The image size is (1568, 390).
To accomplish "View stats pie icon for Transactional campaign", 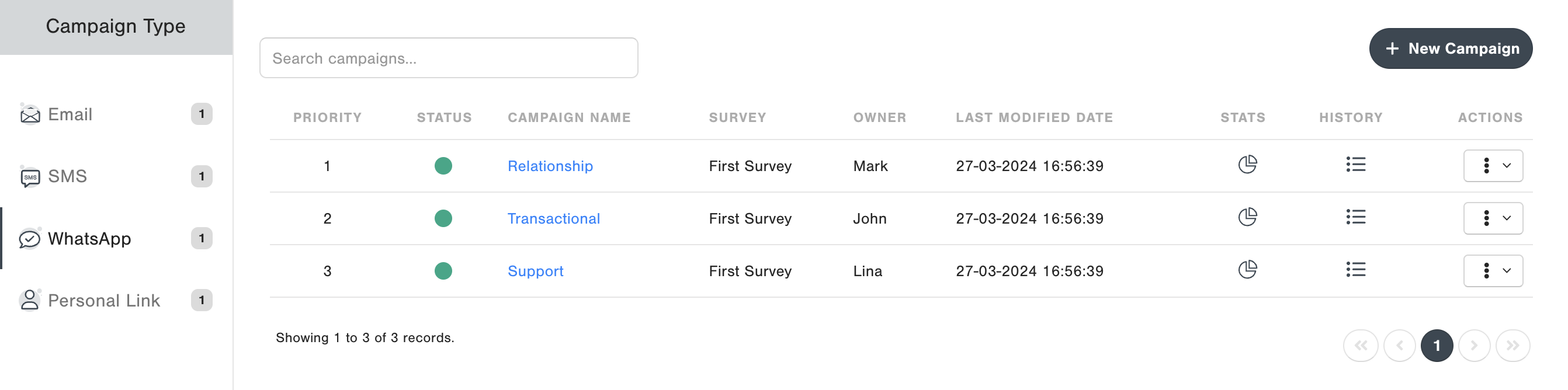I will pyautogui.click(x=1247, y=217).
